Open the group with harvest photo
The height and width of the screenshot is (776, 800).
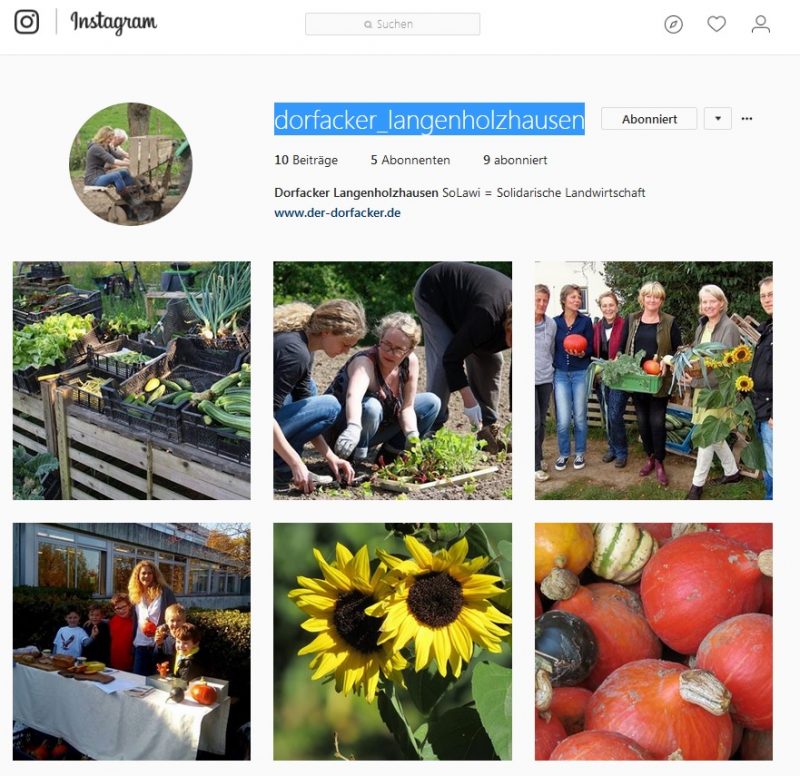[x=654, y=381]
